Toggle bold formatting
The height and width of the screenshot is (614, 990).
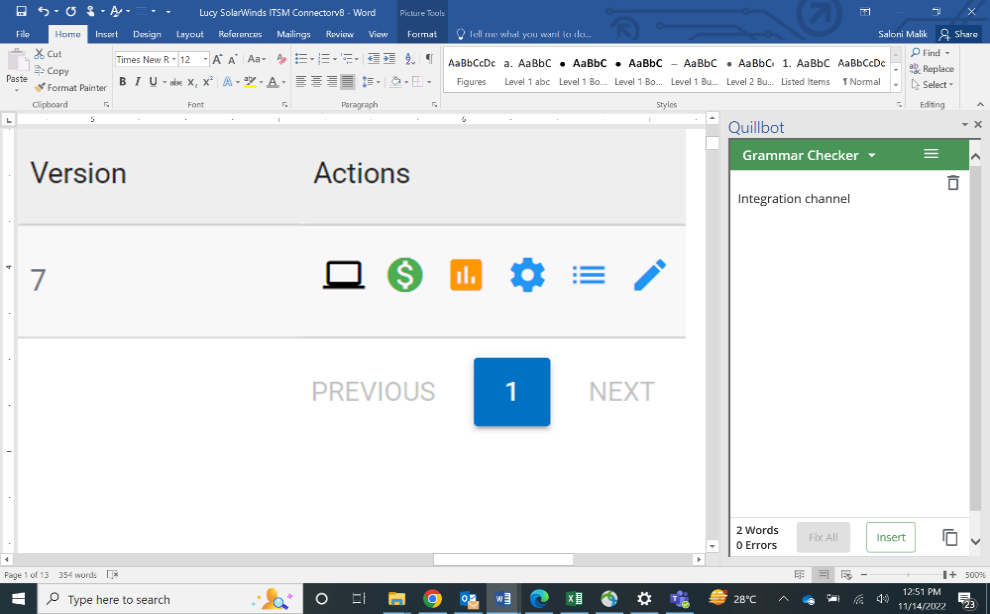tap(122, 81)
